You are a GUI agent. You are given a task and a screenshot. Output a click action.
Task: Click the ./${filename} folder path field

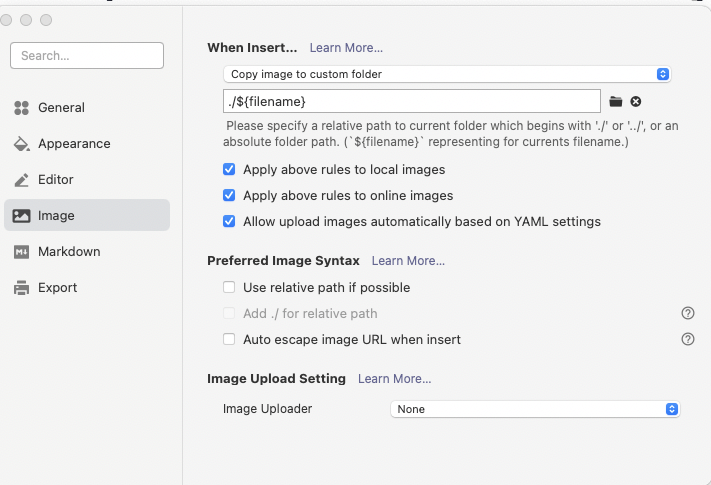(x=412, y=102)
